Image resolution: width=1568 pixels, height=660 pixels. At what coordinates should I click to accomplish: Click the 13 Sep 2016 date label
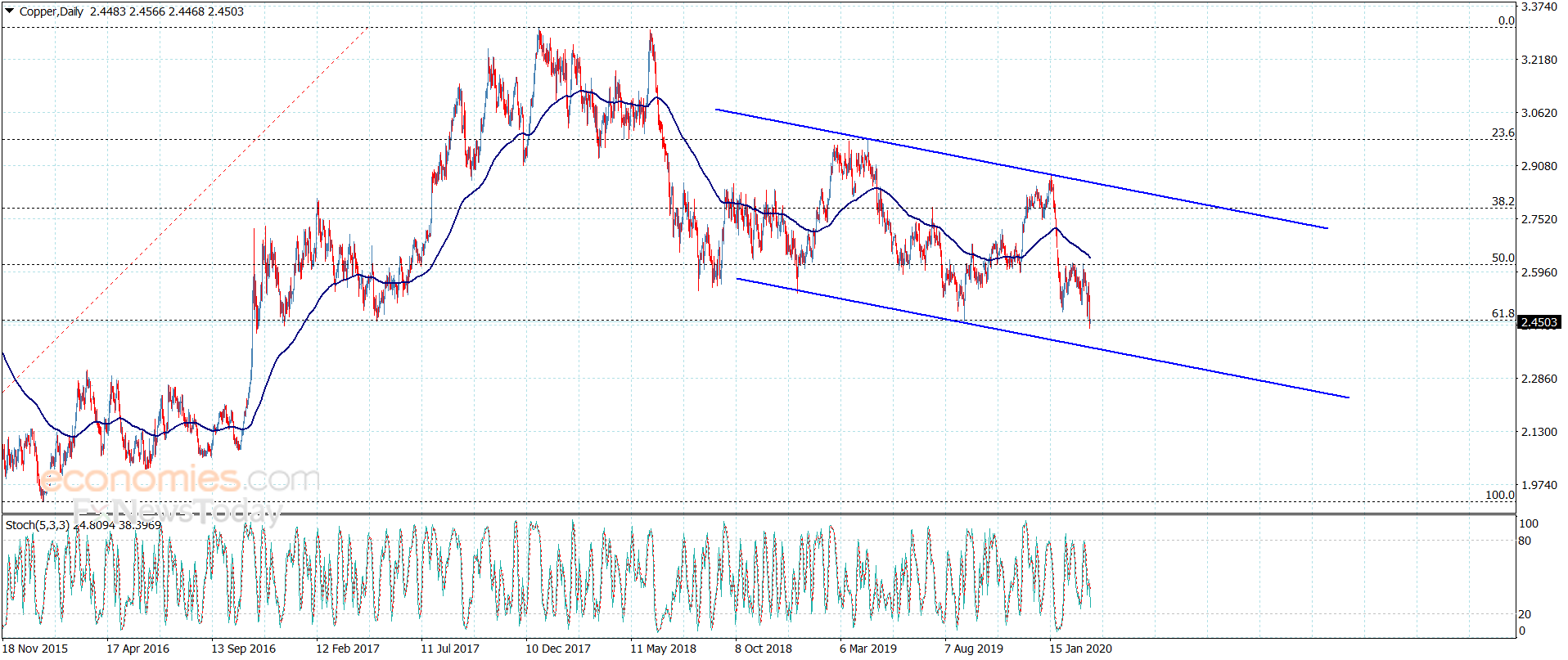click(244, 649)
